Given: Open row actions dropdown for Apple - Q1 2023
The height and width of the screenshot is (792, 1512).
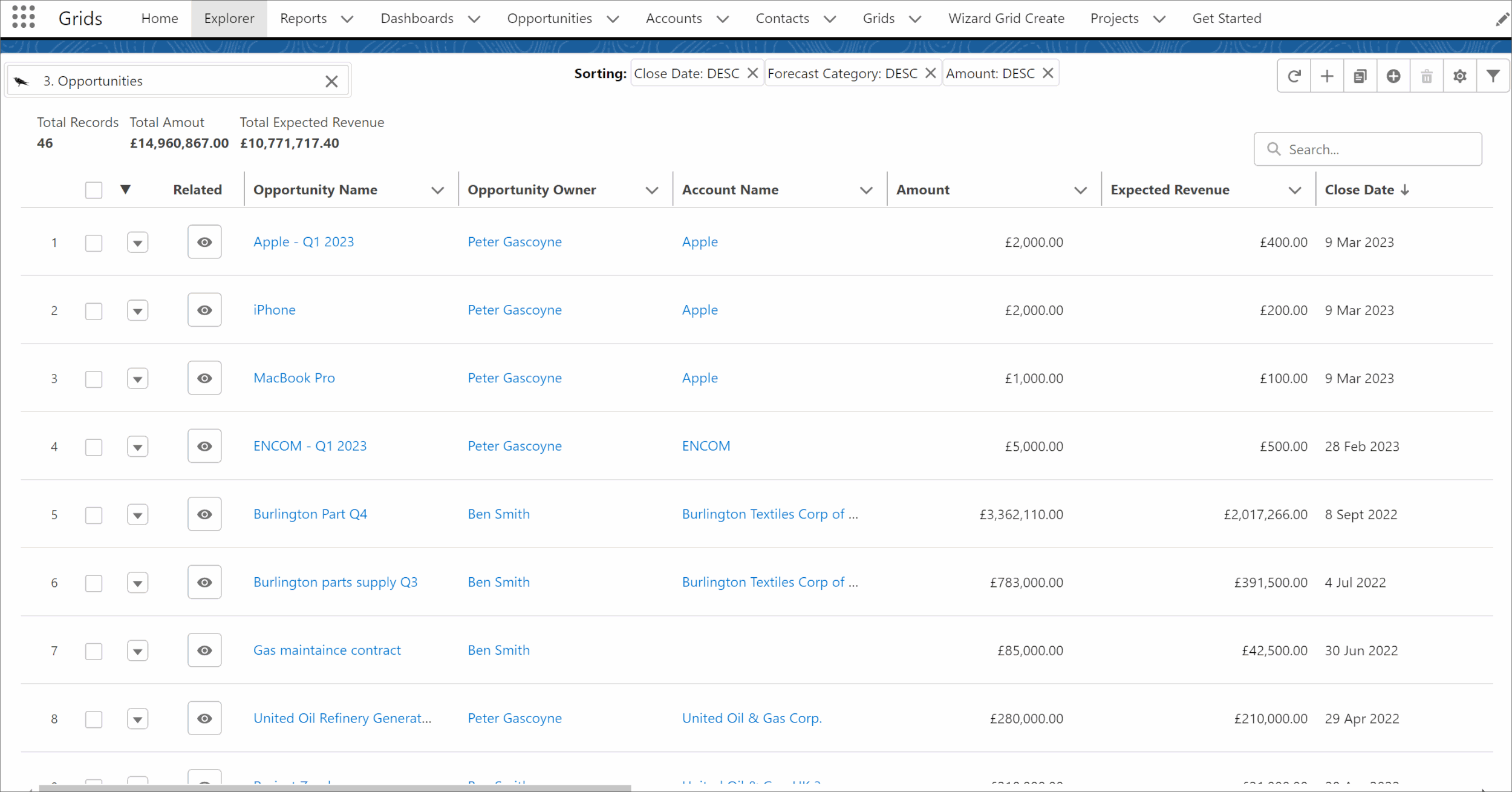Looking at the screenshot, I should pos(138,243).
